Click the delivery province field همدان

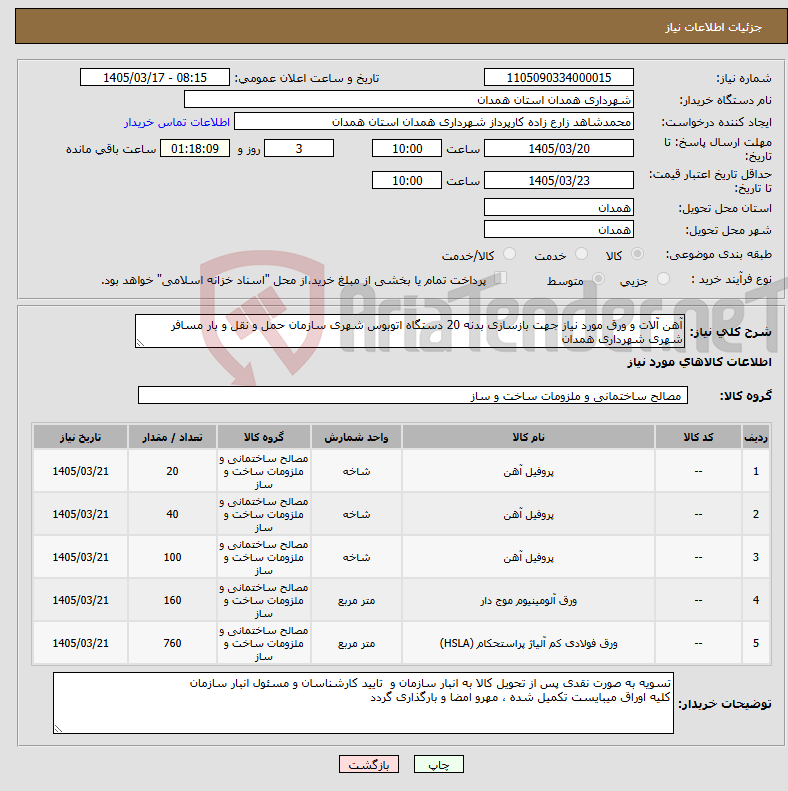point(558,207)
